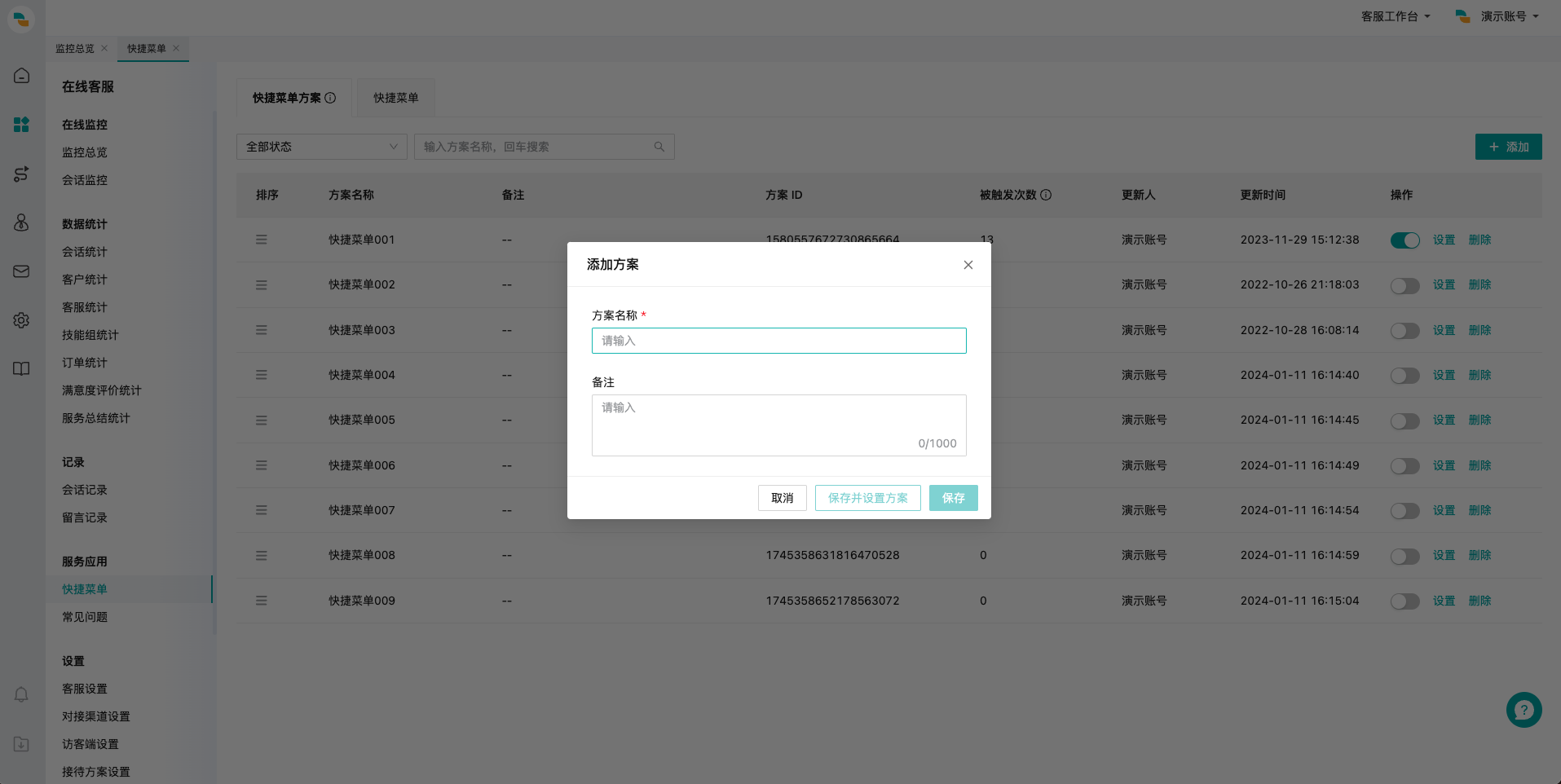Open 会话统计 in the sidebar
The image size is (1561, 784).
(x=85, y=252)
